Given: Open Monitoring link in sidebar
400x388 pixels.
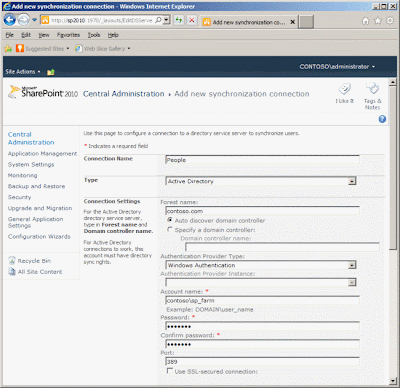Looking at the screenshot, I should click(23, 175).
